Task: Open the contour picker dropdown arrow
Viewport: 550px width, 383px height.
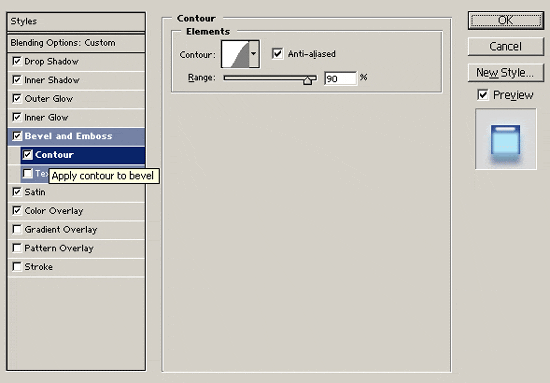Action: [254, 54]
